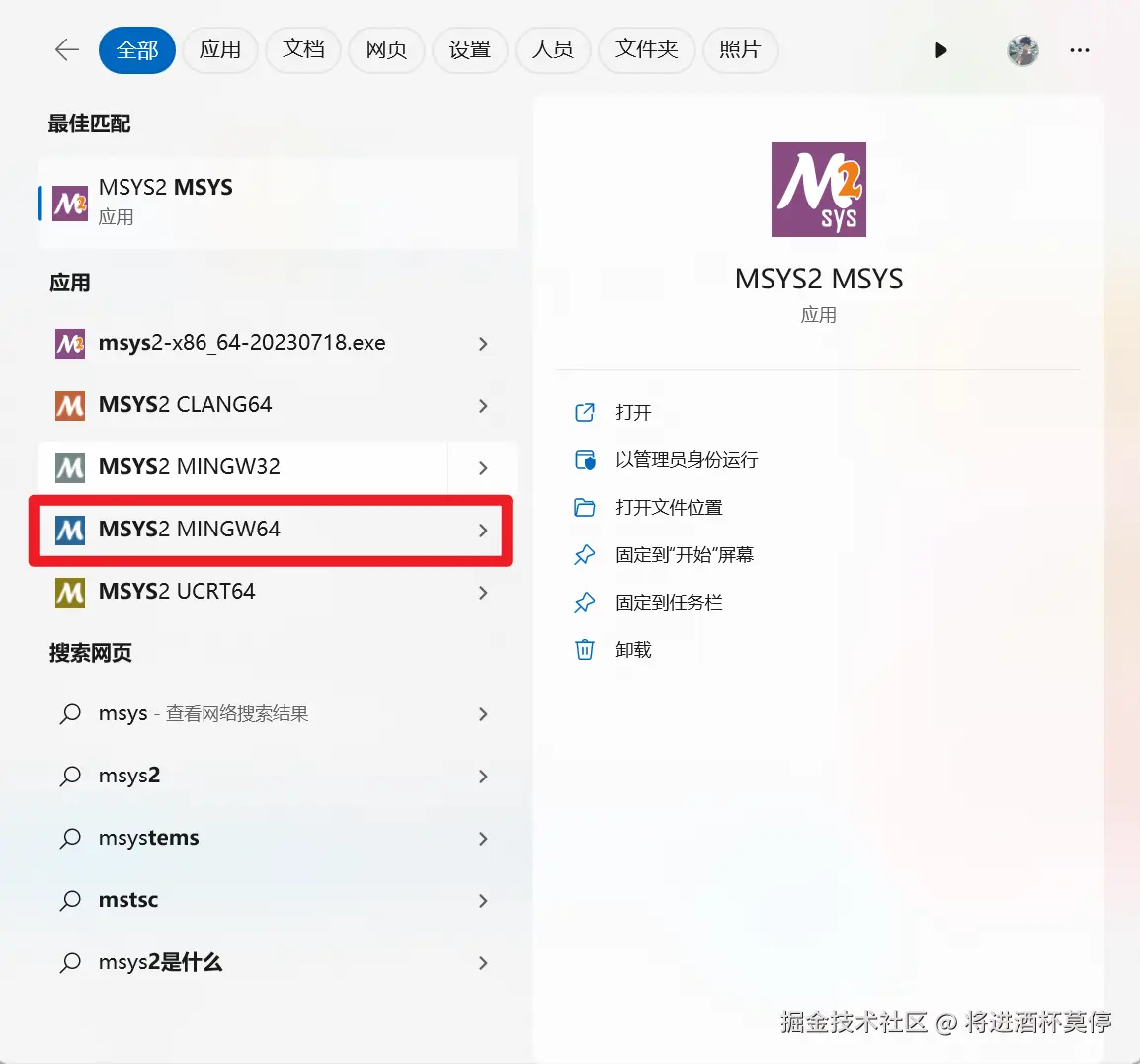Open msys2-x86_64-20230718.exe result

pos(242,343)
